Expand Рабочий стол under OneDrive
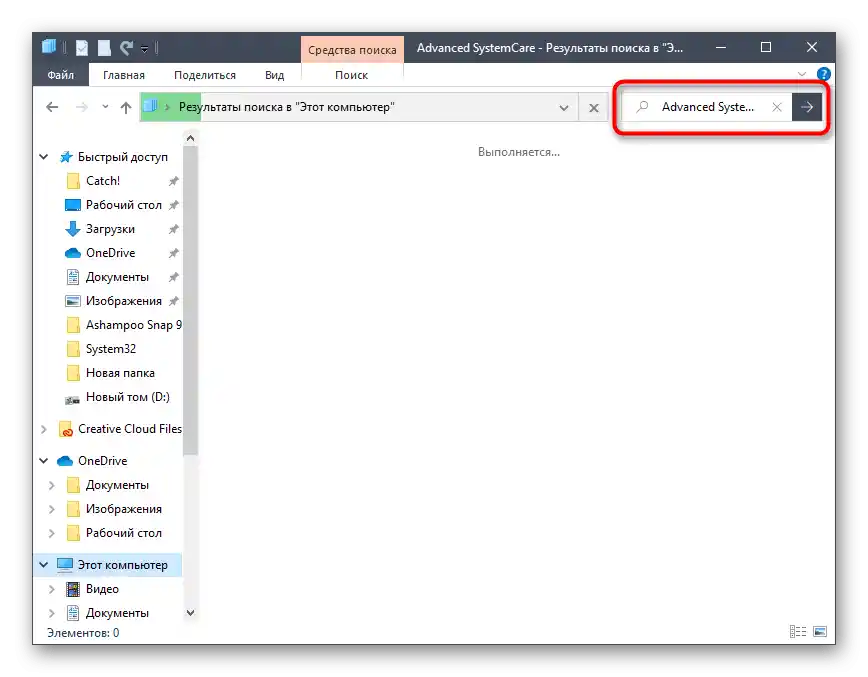 pos(51,534)
